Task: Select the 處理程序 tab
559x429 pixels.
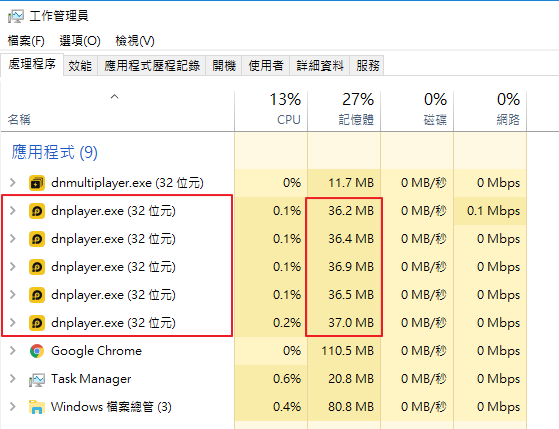Action: pyautogui.click(x=32, y=64)
